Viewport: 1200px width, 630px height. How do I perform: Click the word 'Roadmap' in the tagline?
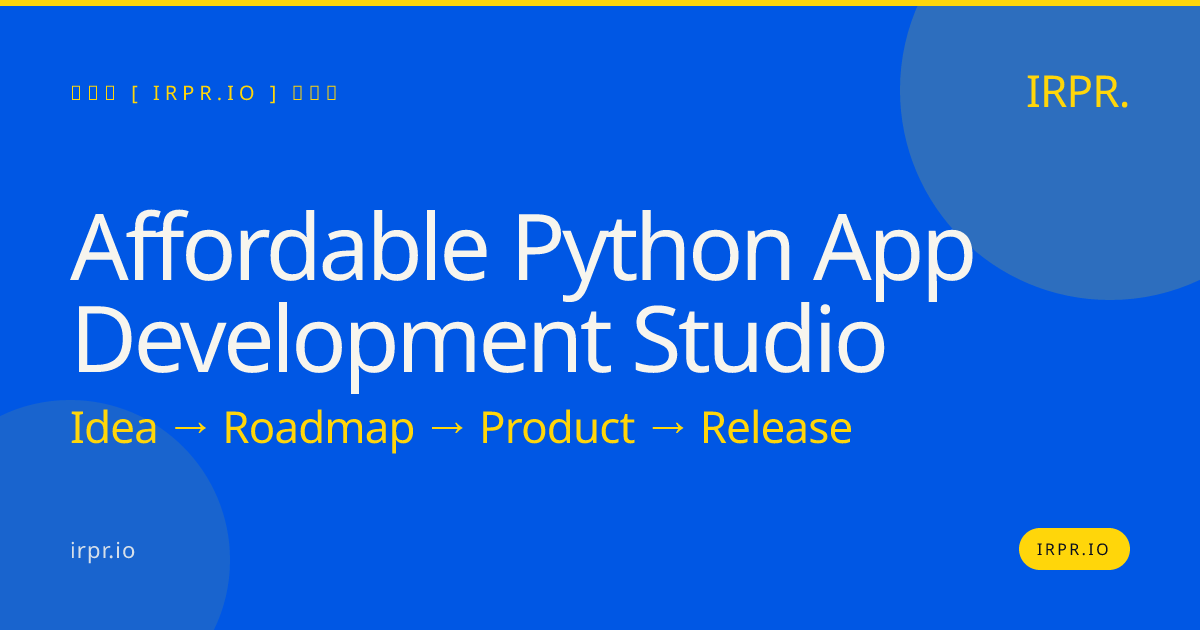tap(318, 430)
